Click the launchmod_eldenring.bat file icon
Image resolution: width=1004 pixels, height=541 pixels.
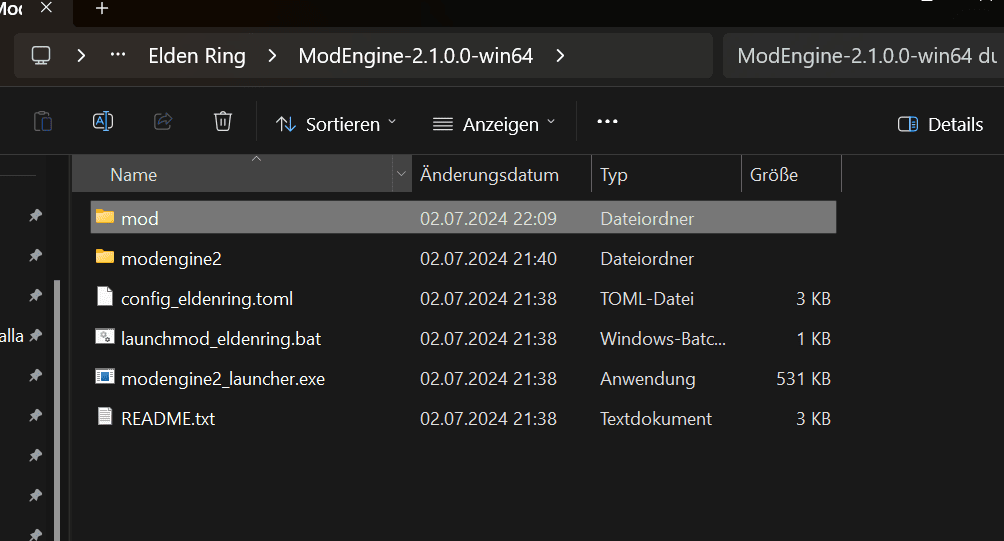click(x=105, y=337)
